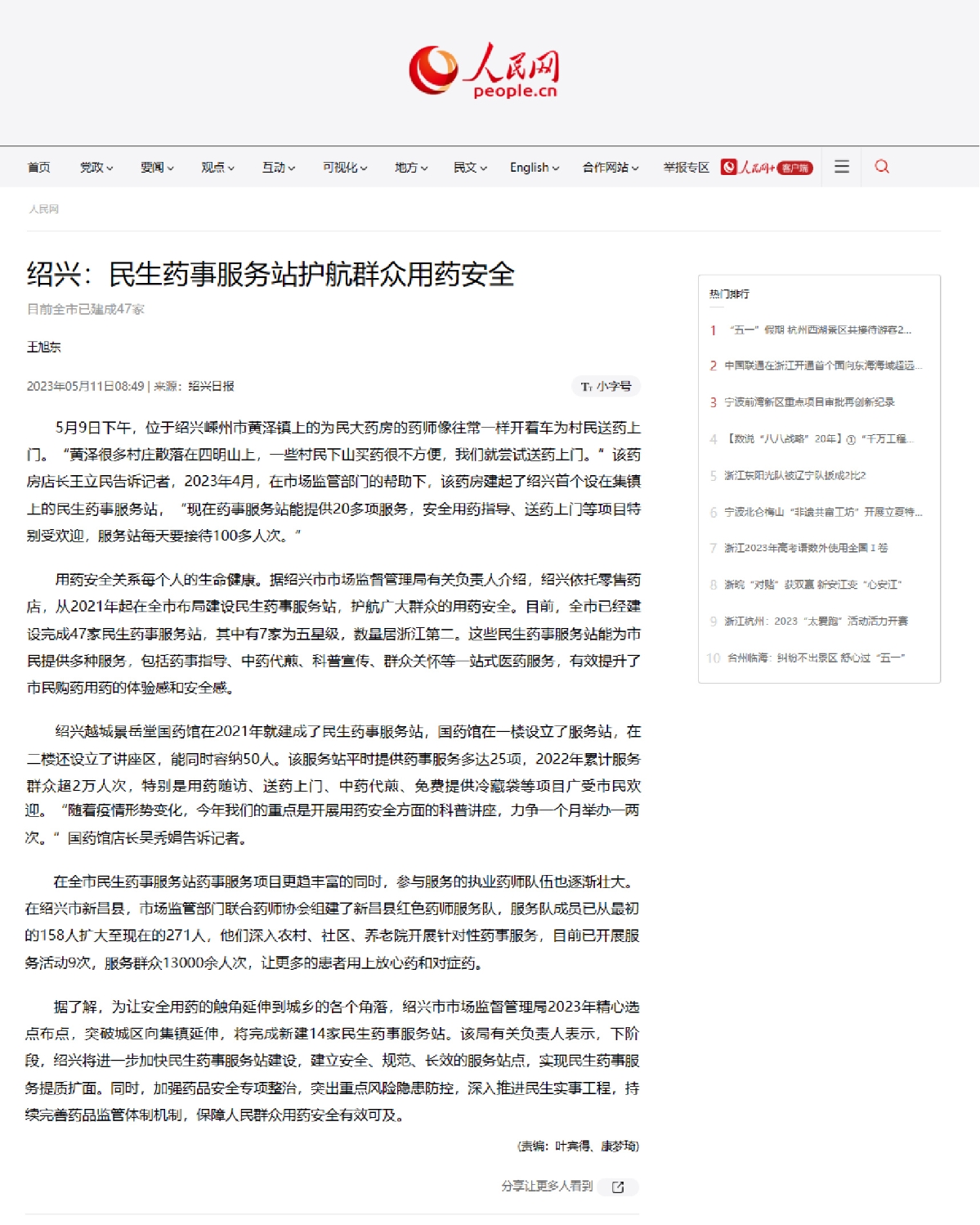Expand the 互动 dropdown menu

279,168
